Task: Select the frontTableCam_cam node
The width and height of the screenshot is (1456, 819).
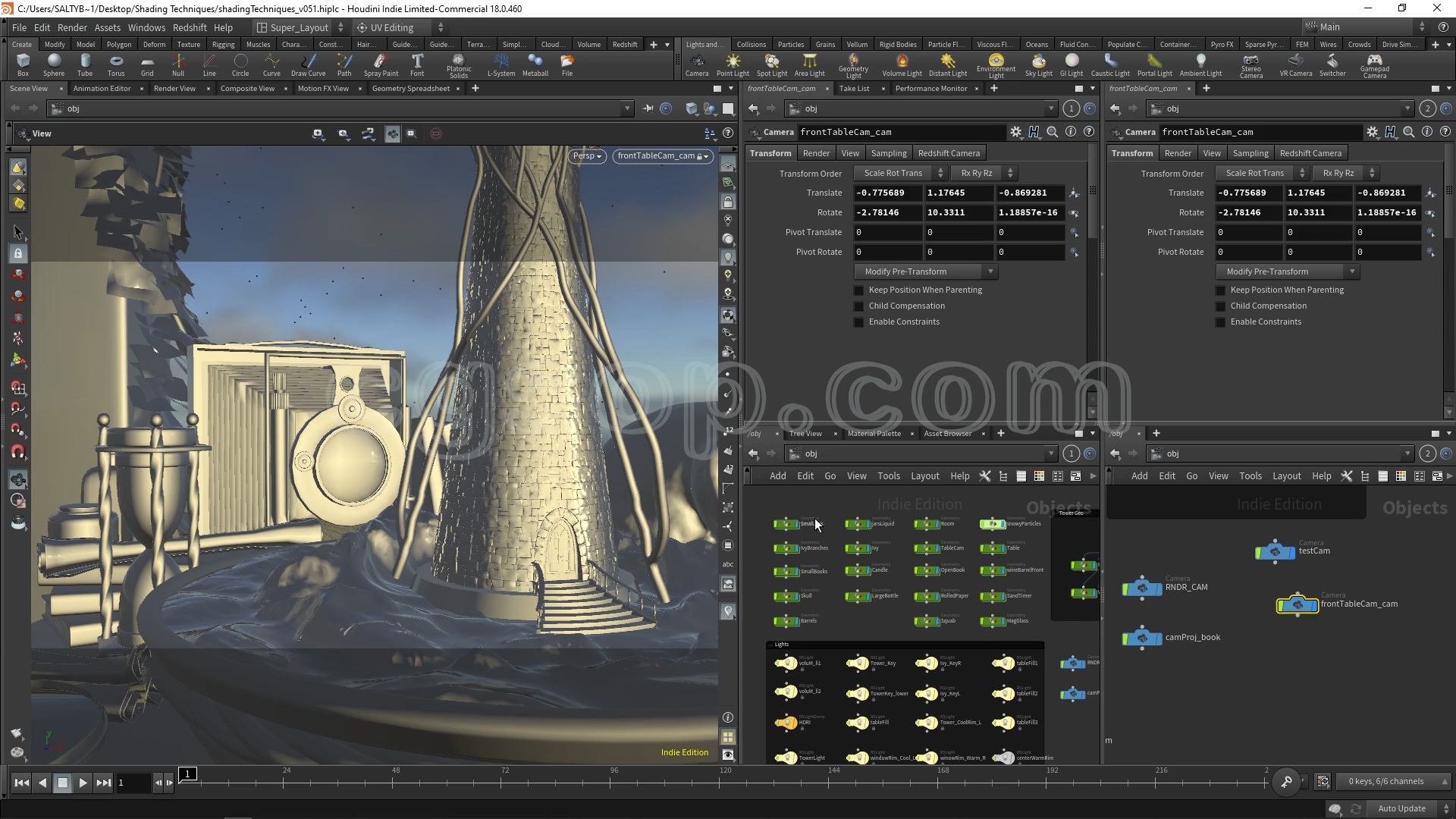Action: click(1298, 604)
